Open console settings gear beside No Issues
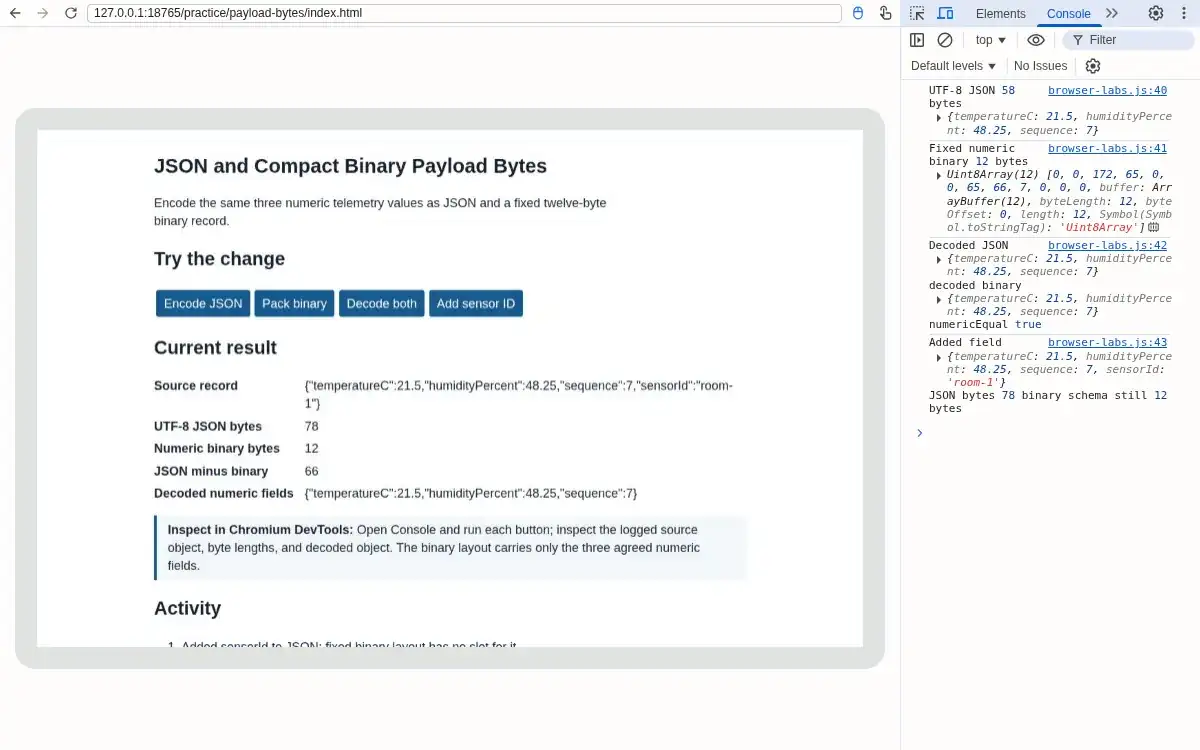Viewport: 1200px width, 750px height. point(1093,66)
